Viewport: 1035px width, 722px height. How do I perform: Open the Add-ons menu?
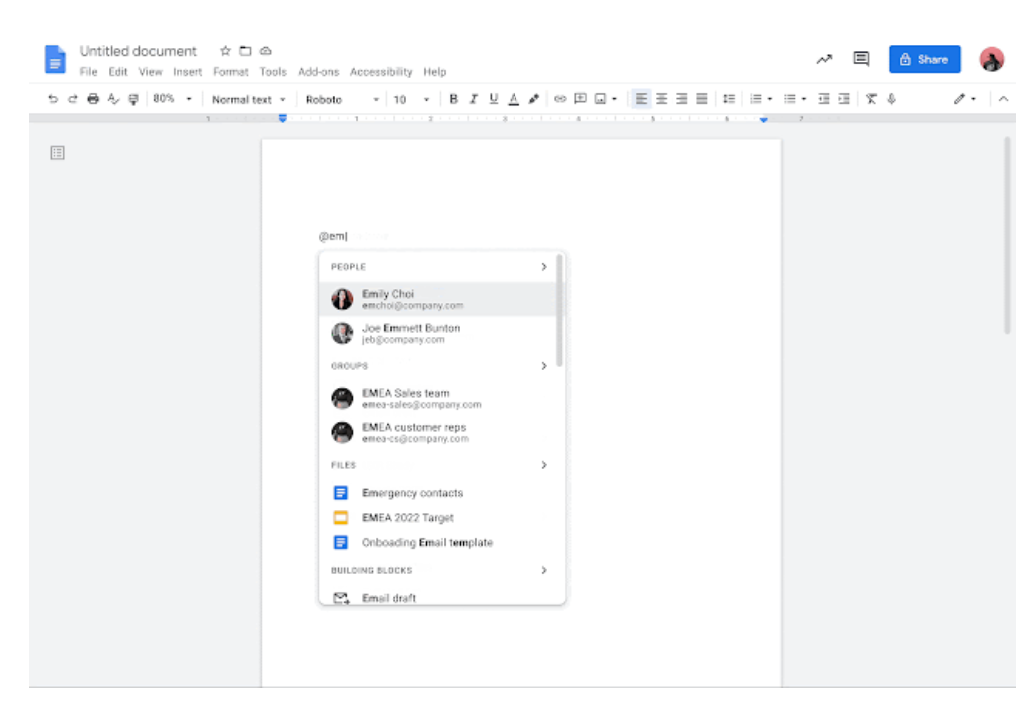tap(318, 72)
